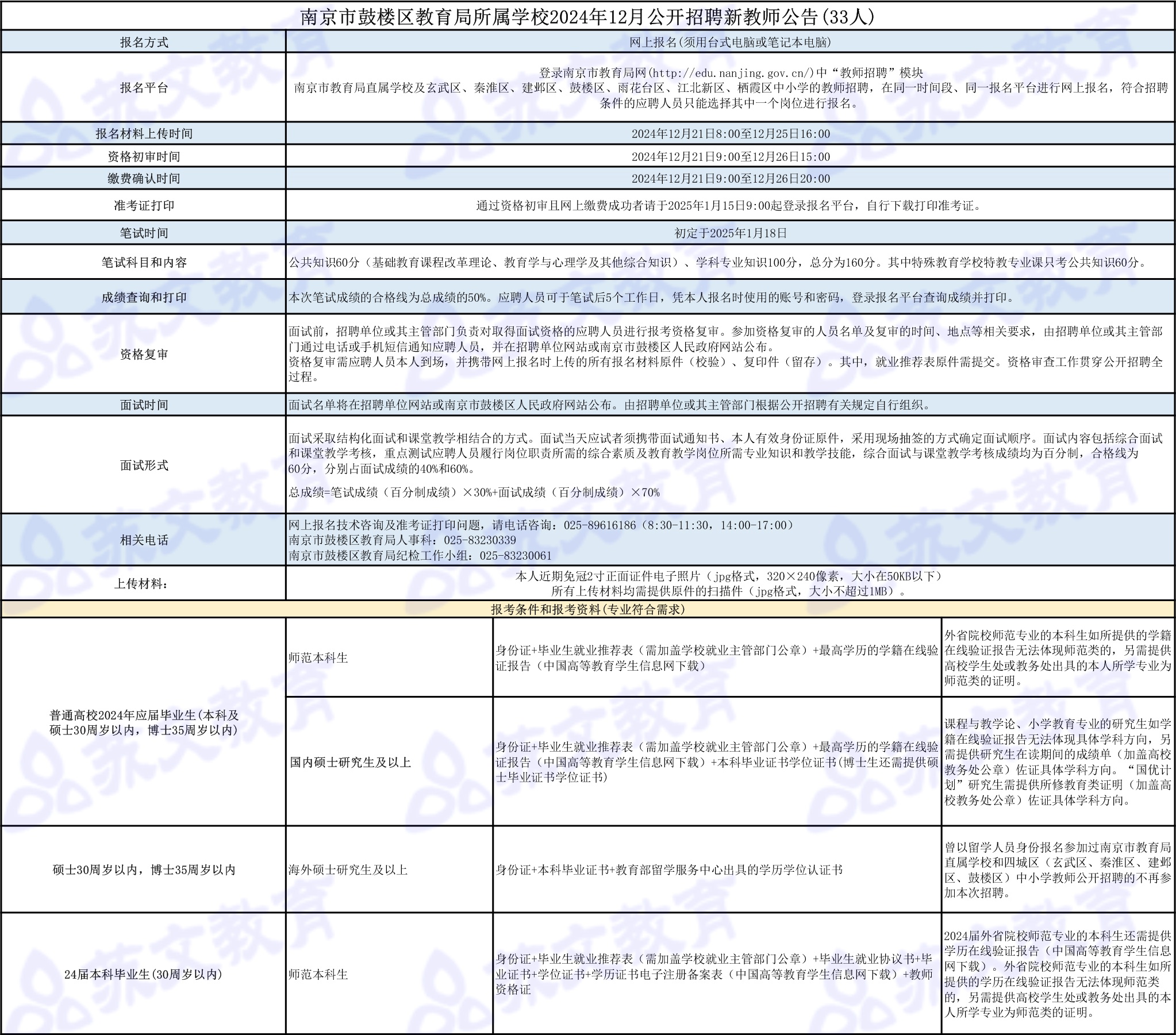Click the 本人近期免冠2寸正面证件电子照片 line
This screenshot has width=1176, height=1035.
coord(730,576)
